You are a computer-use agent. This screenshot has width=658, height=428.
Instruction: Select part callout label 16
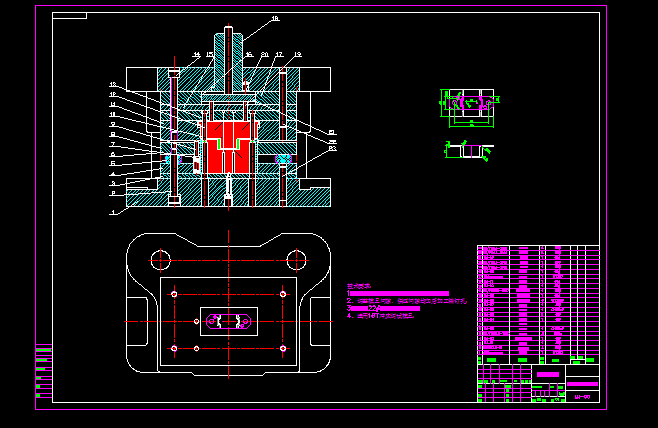[249, 55]
